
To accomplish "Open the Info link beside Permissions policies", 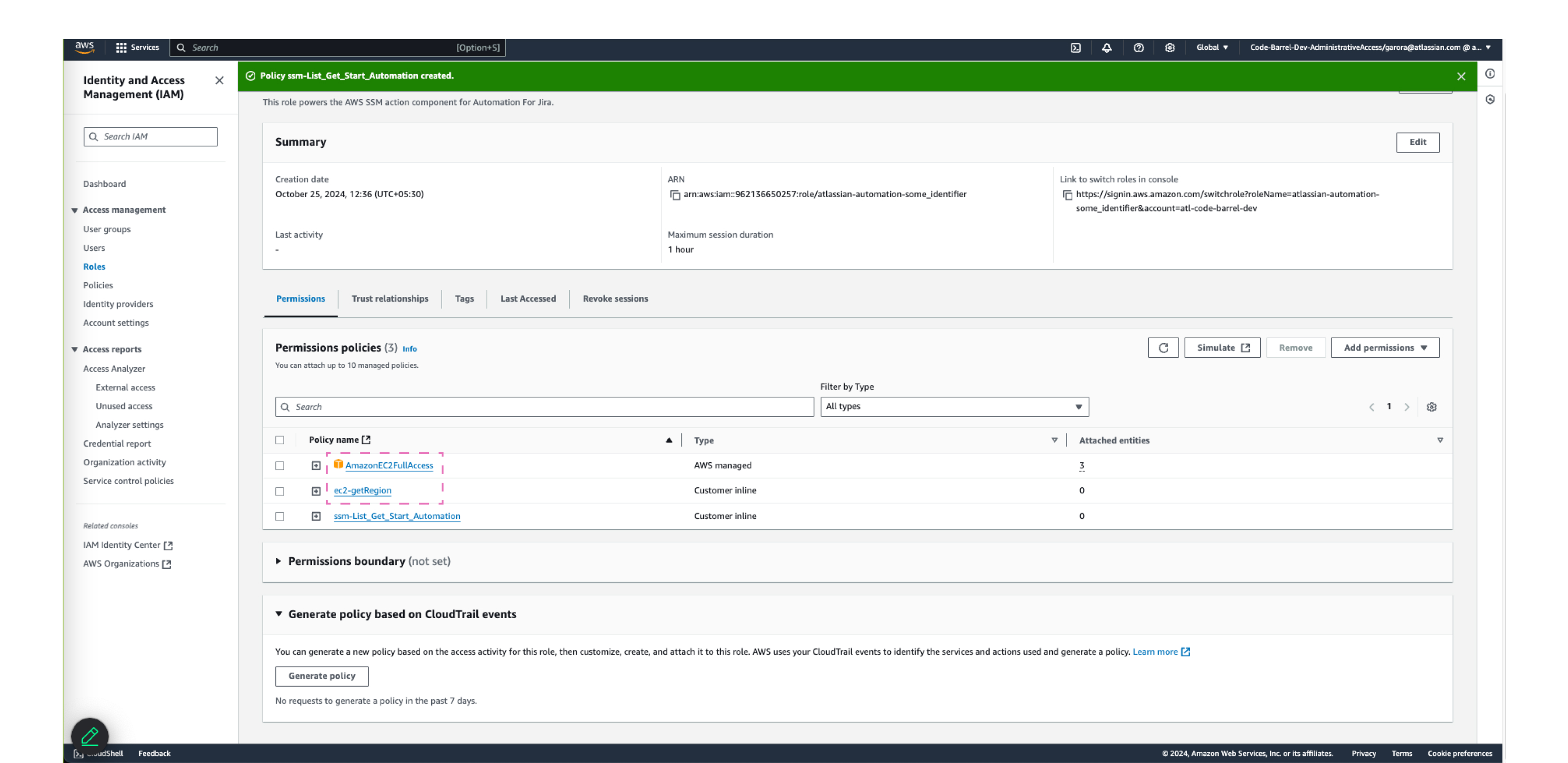I will click(x=409, y=349).
